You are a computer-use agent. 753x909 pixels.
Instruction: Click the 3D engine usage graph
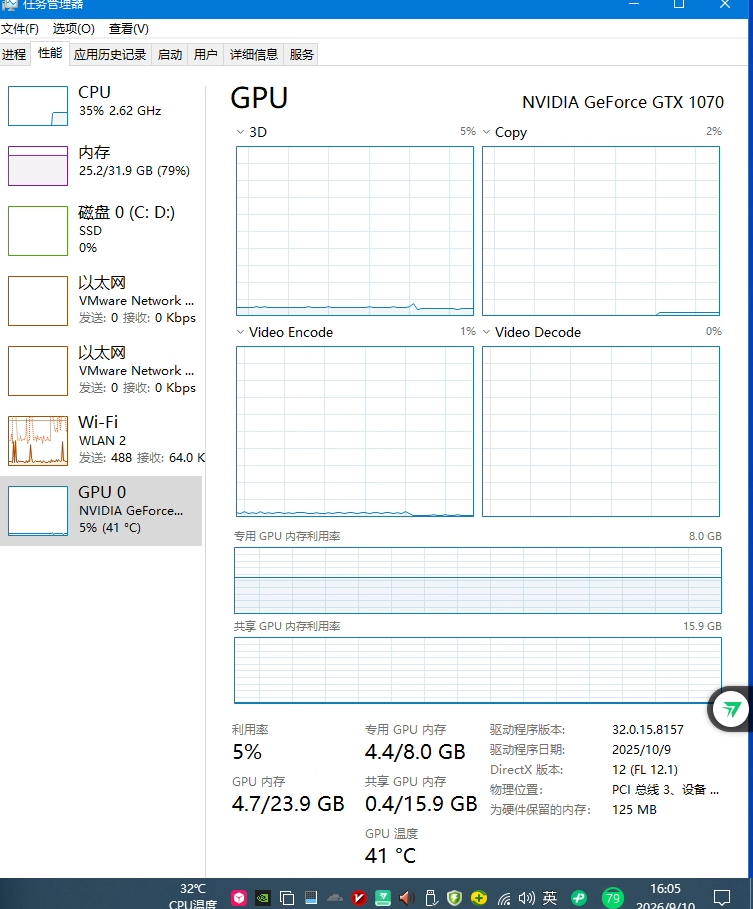coord(355,231)
